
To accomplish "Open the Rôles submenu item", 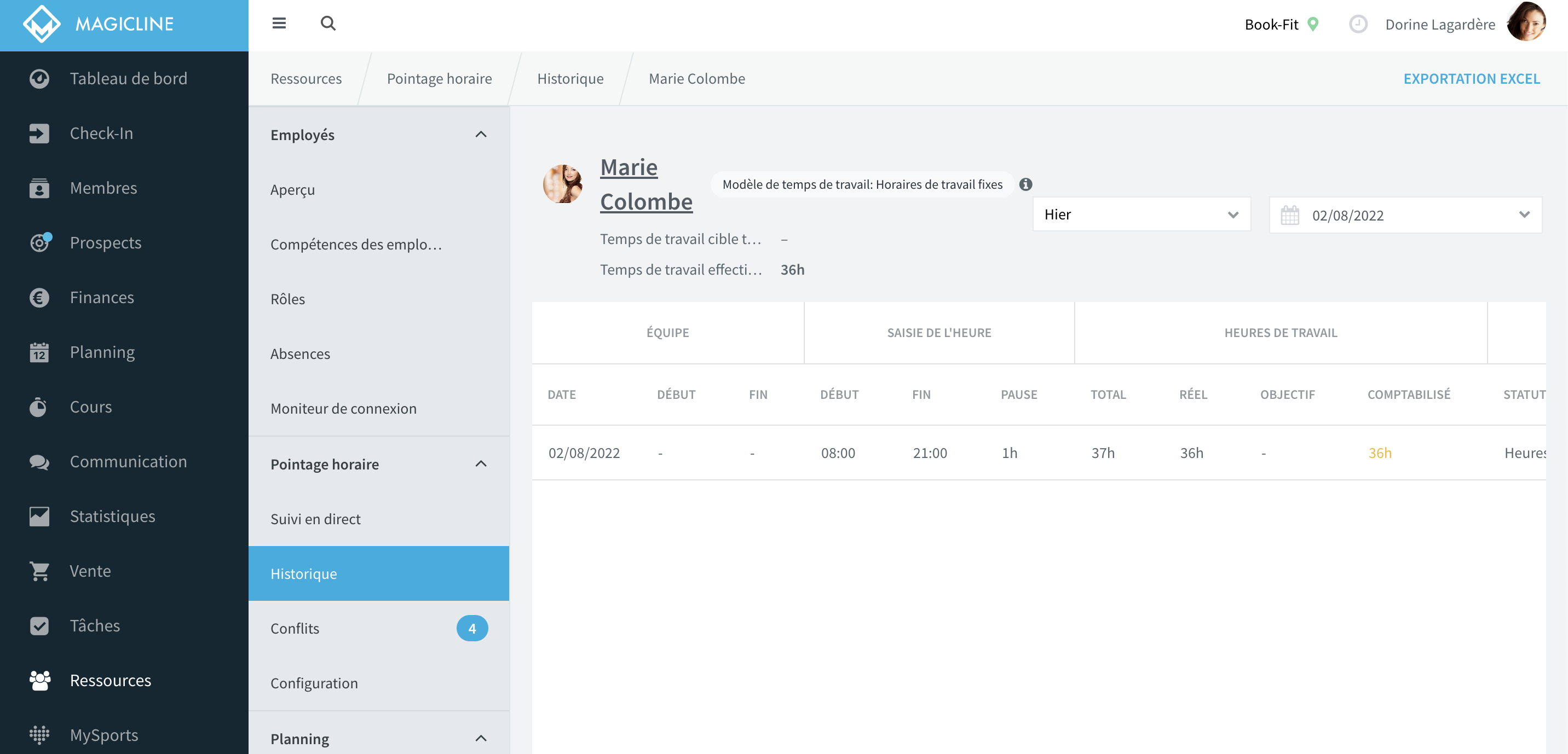I will click(379, 299).
